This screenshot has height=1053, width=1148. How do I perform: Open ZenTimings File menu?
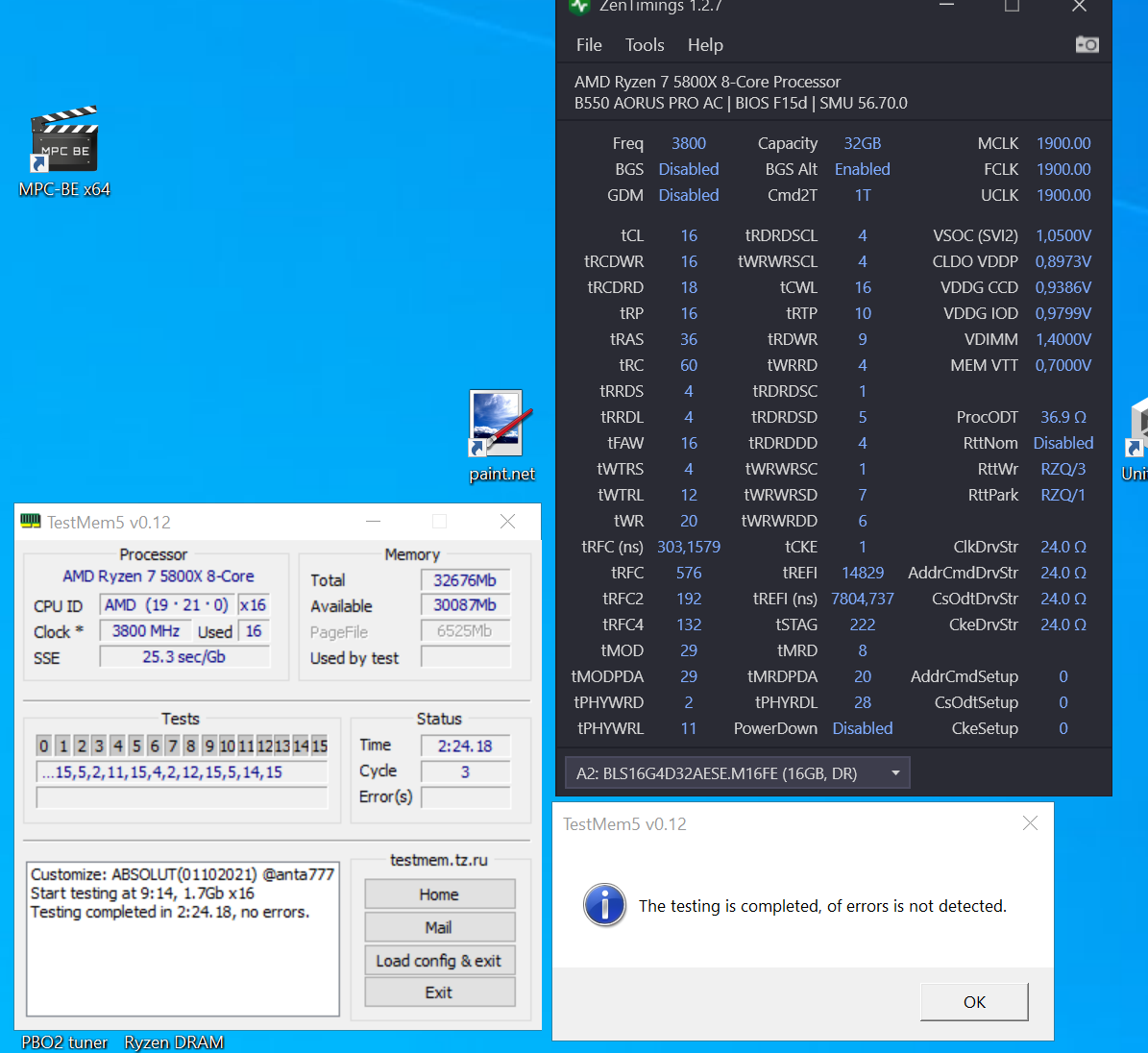[x=589, y=45]
